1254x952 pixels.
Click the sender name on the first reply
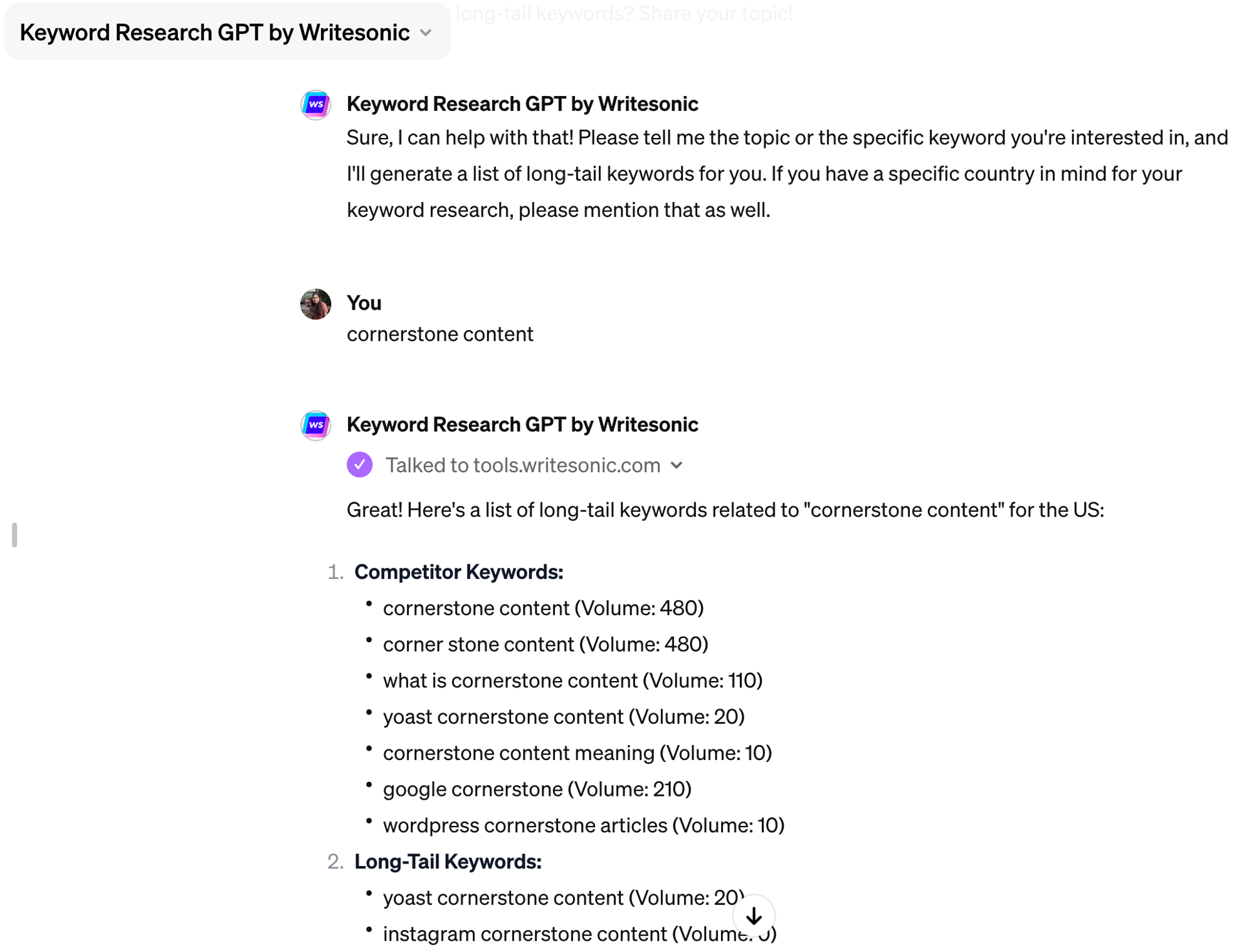click(522, 104)
